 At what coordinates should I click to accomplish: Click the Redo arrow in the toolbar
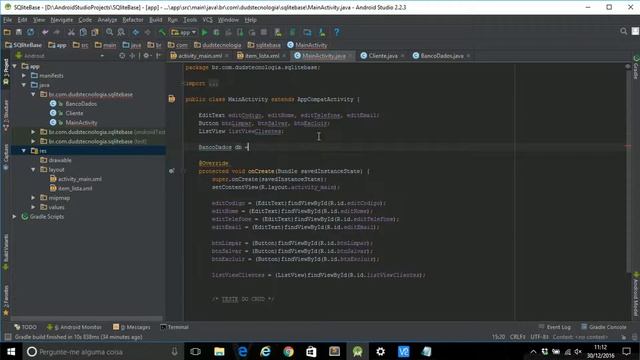(56, 32)
